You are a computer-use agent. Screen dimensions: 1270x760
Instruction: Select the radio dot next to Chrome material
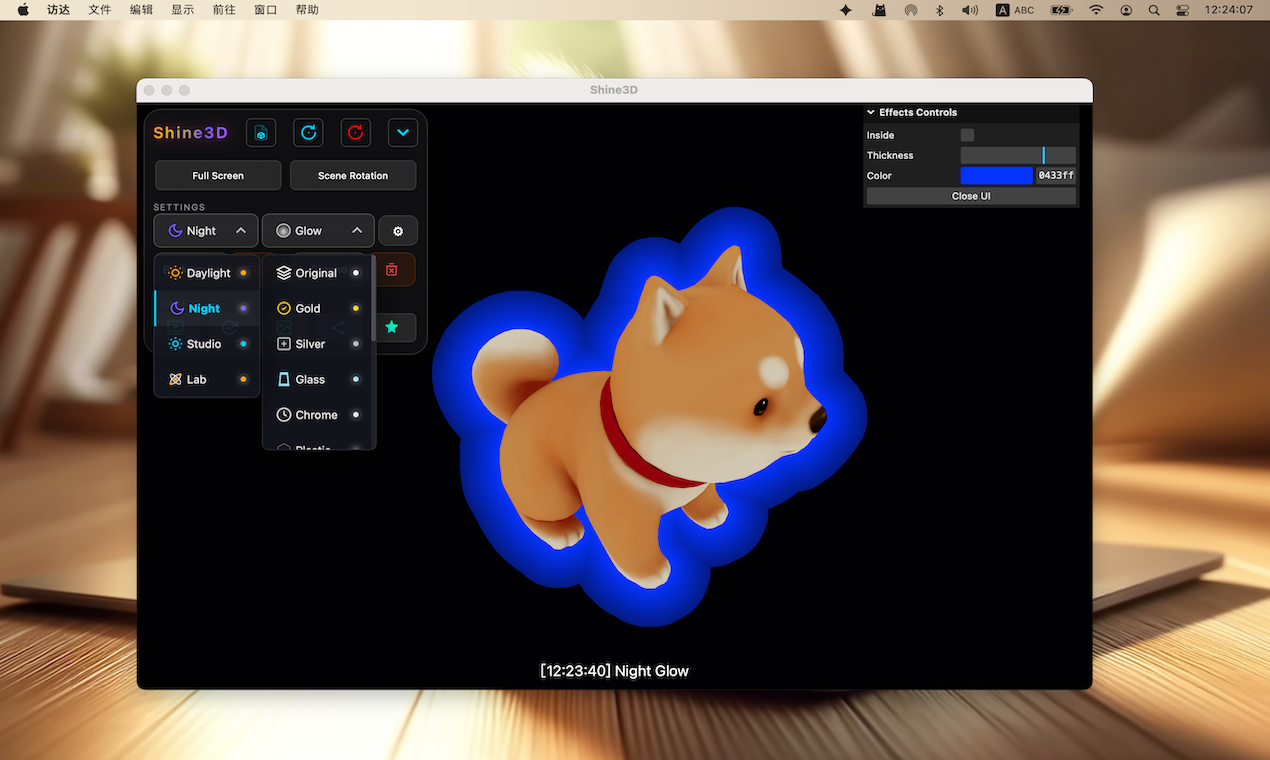tap(356, 414)
